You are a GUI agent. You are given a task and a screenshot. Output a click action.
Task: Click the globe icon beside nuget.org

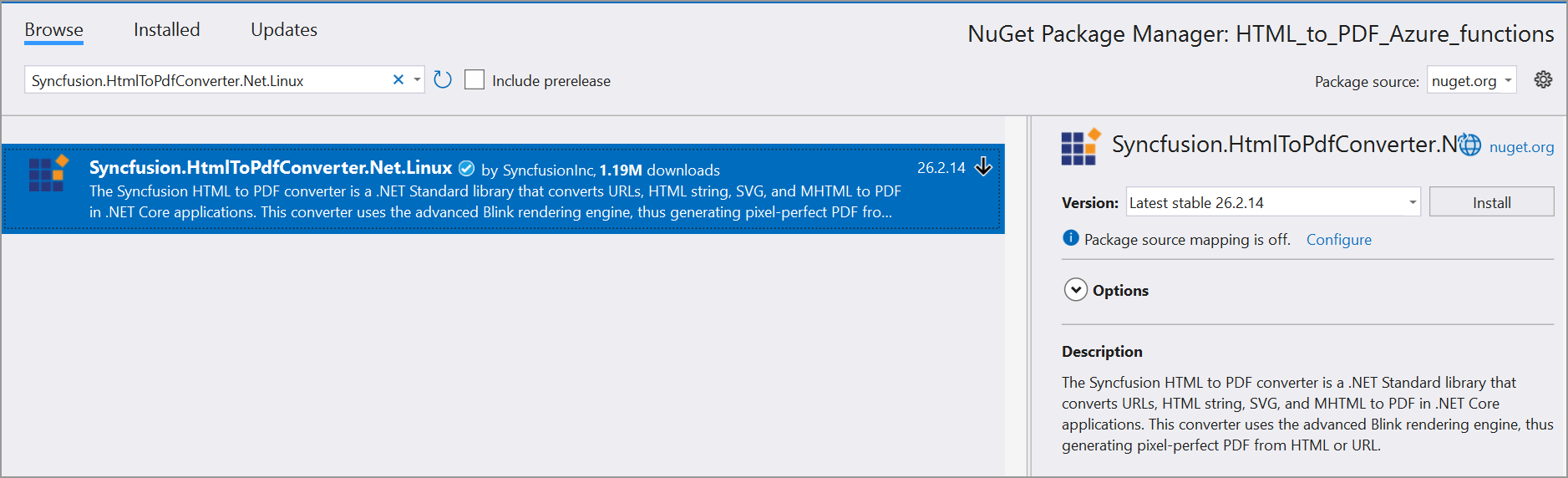[1469, 145]
